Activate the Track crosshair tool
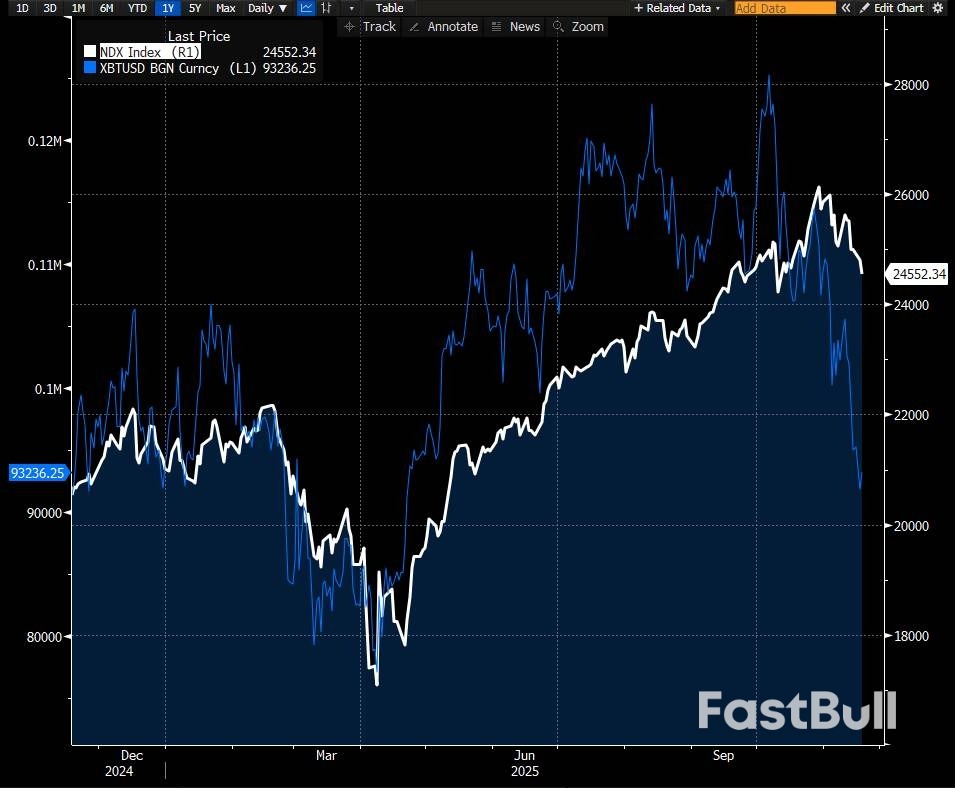 (369, 27)
